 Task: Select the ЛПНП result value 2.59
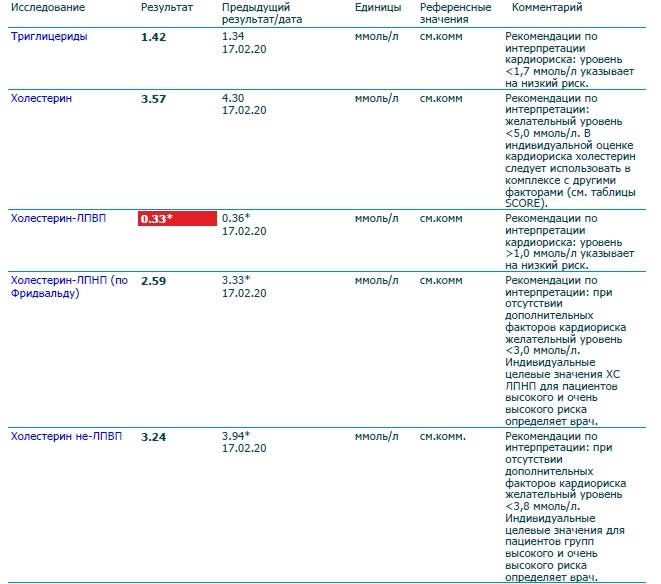click(x=153, y=281)
